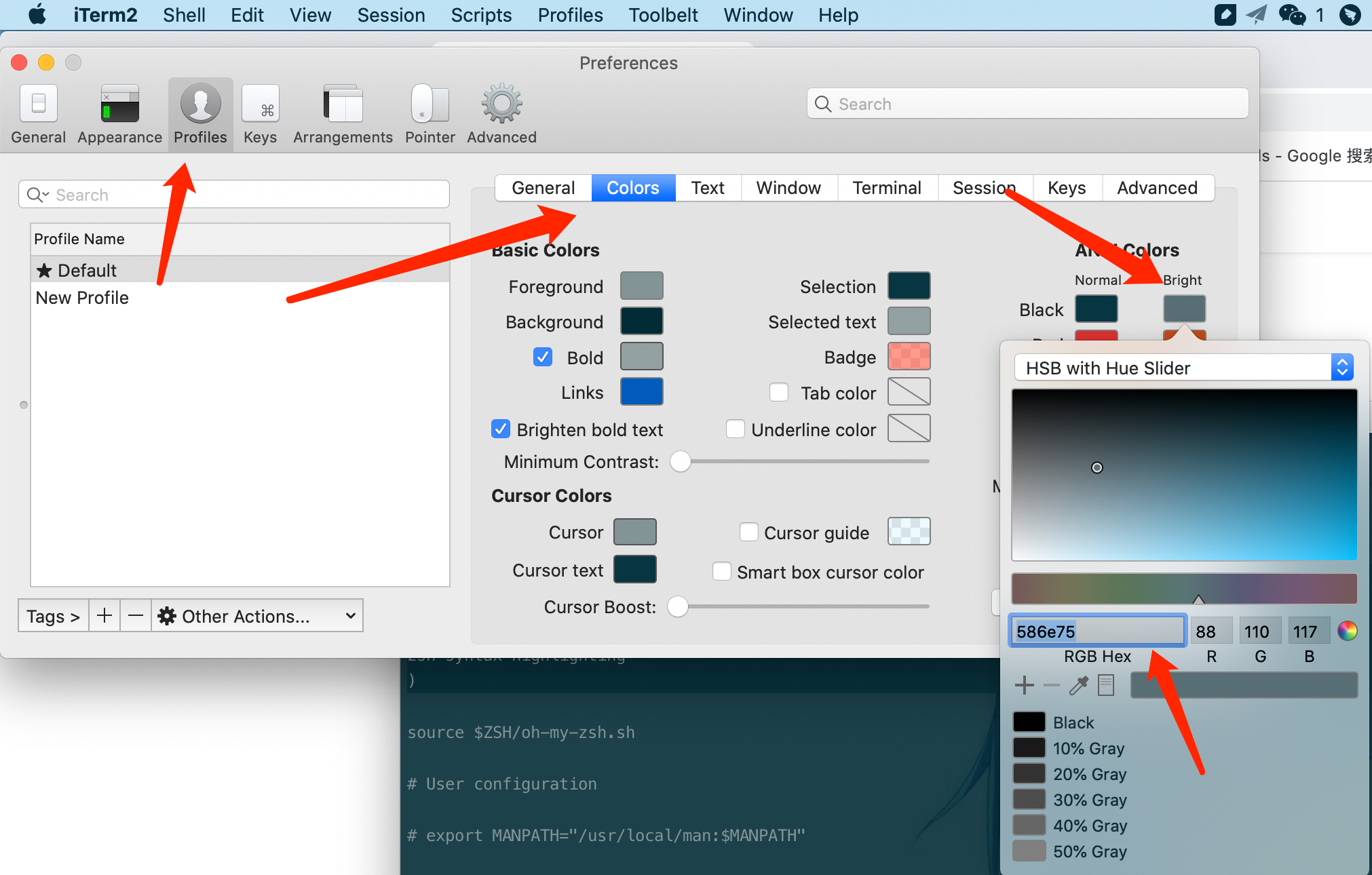Click the Background color swatch
This screenshot has height=875, width=1372.
[x=641, y=322]
